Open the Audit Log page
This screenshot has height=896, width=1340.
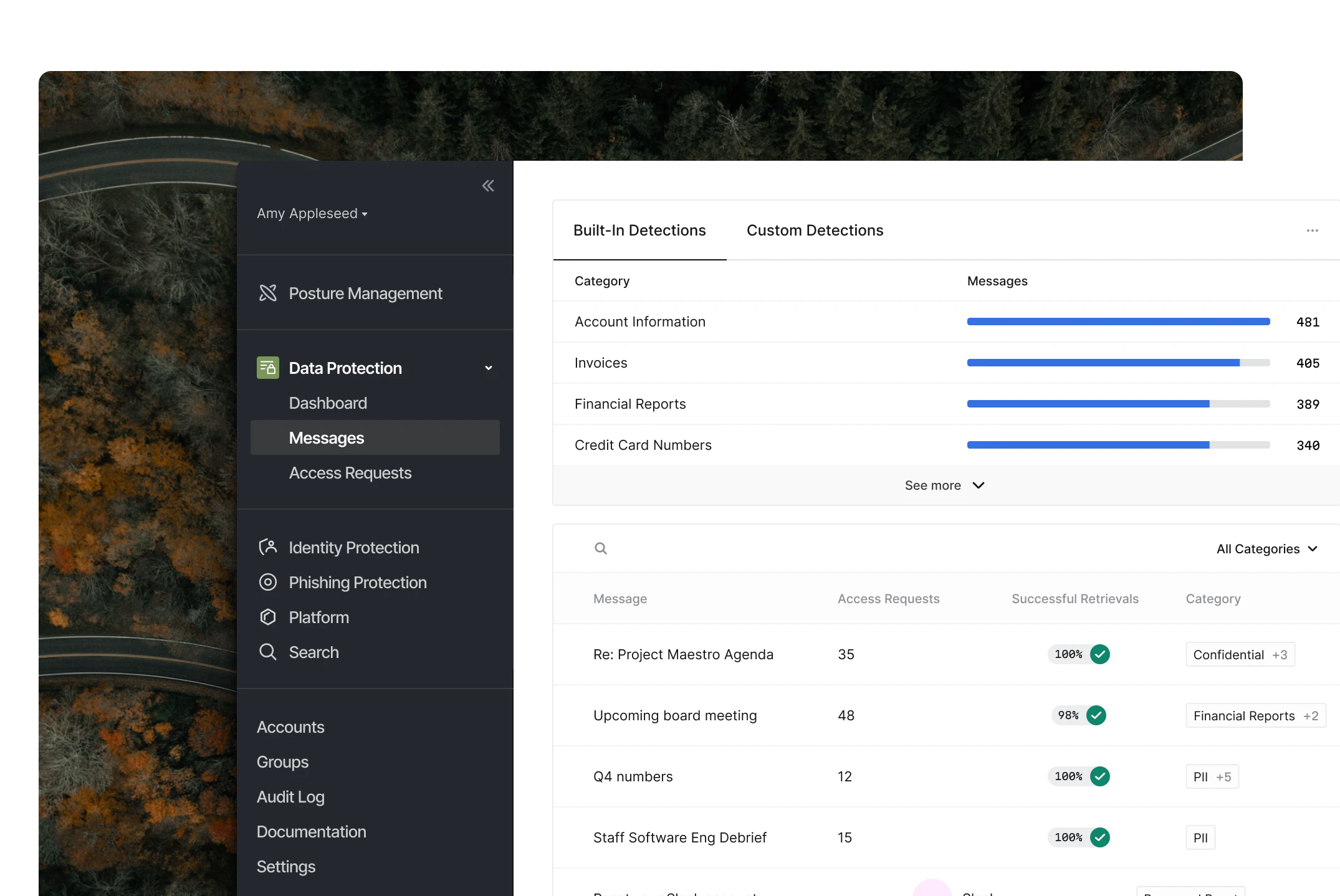click(x=290, y=796)
